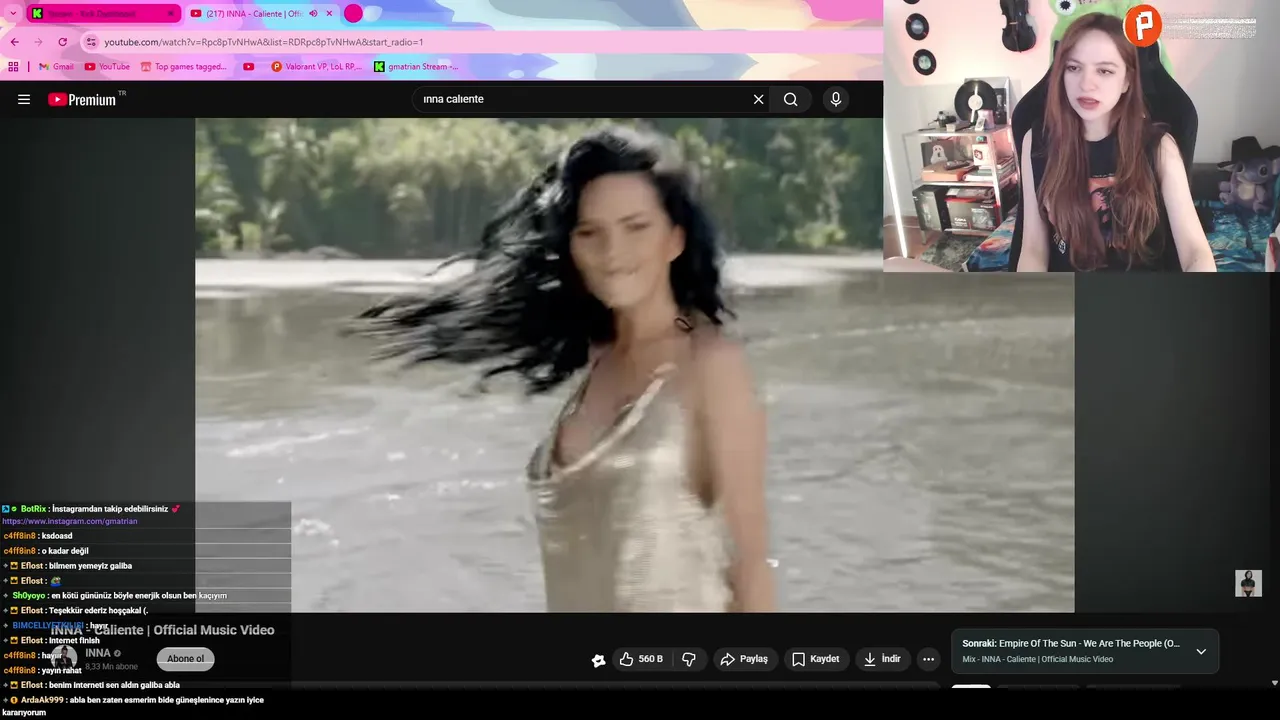Open new tab with pink circle button
1280x720 pixels.
[x=353, y=13]
